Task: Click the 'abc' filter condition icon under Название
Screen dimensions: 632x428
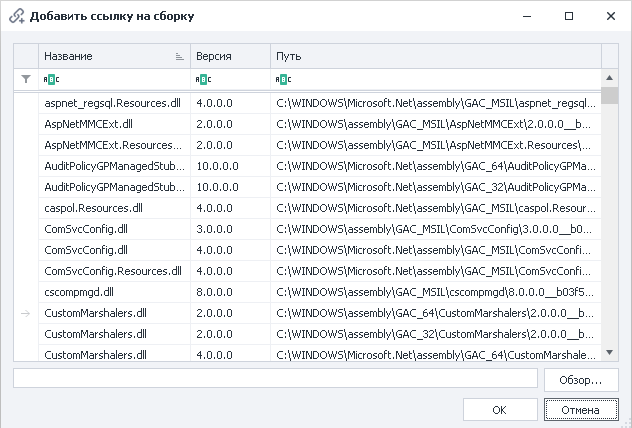Action: point(52,79)
